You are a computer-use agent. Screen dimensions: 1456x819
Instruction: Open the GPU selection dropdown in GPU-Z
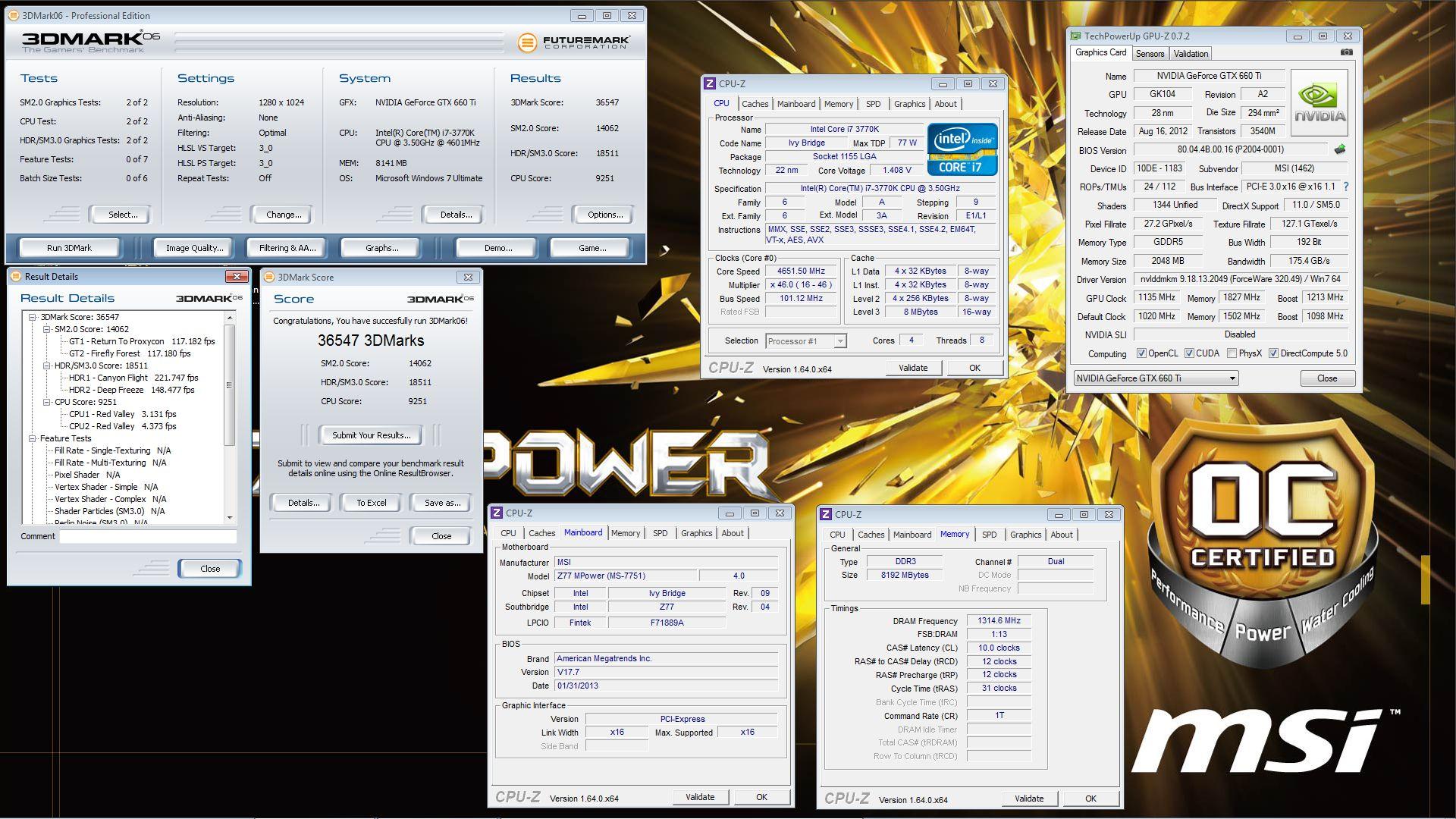(1156, 378)
